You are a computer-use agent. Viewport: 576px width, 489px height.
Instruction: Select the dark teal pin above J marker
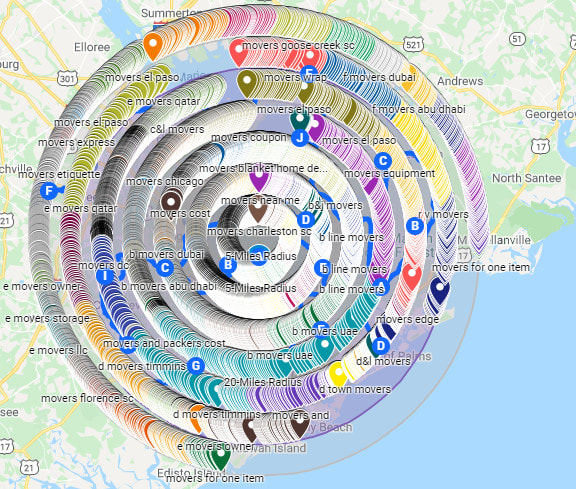pos(299,120)
